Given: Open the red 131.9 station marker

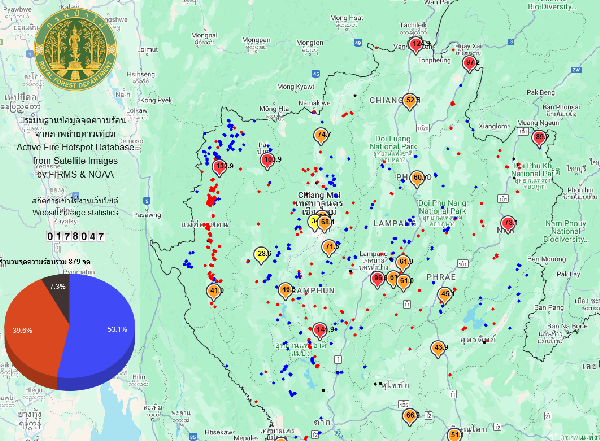Looking at the screenshot, I should pos(221,166).
